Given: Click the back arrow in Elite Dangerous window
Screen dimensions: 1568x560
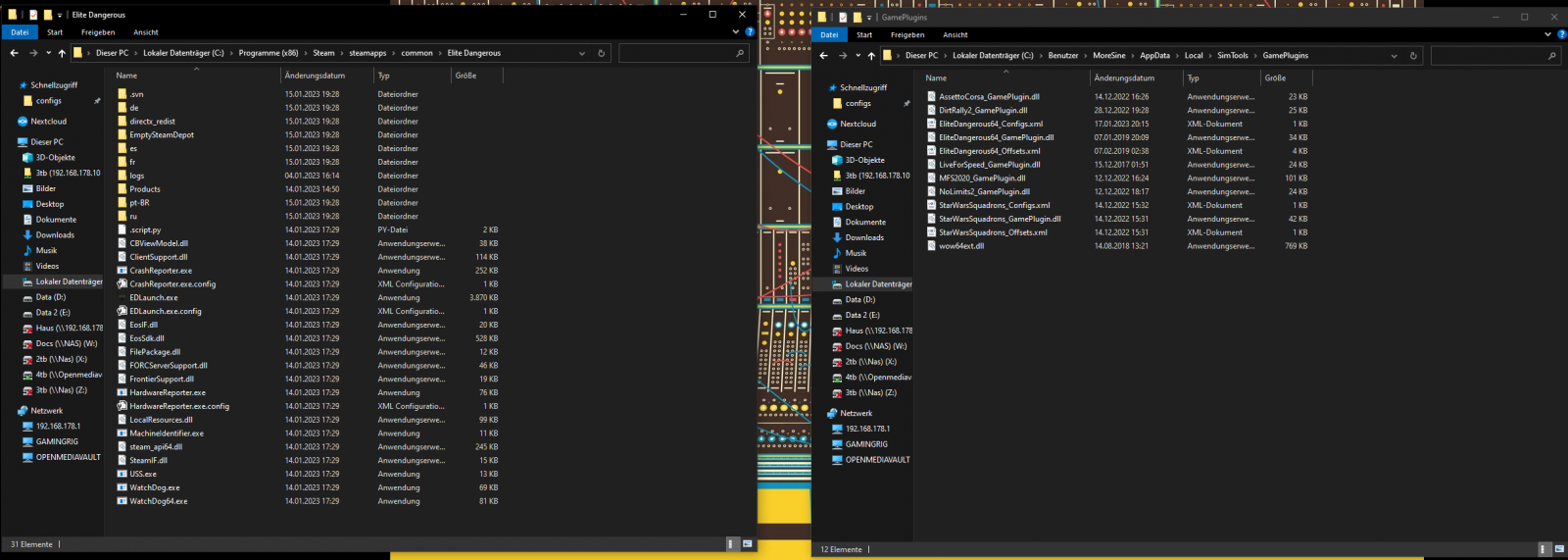Looking at the screenshot, I should 14,53.
